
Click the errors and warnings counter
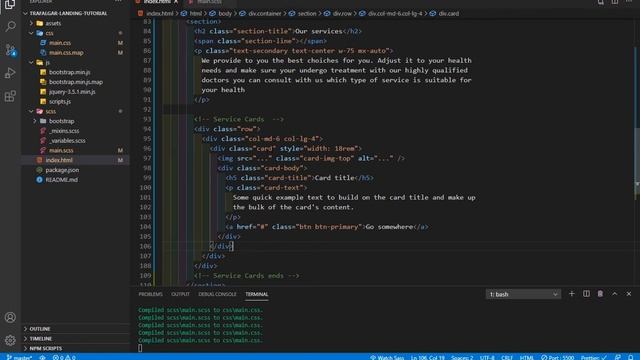(64, 358)
